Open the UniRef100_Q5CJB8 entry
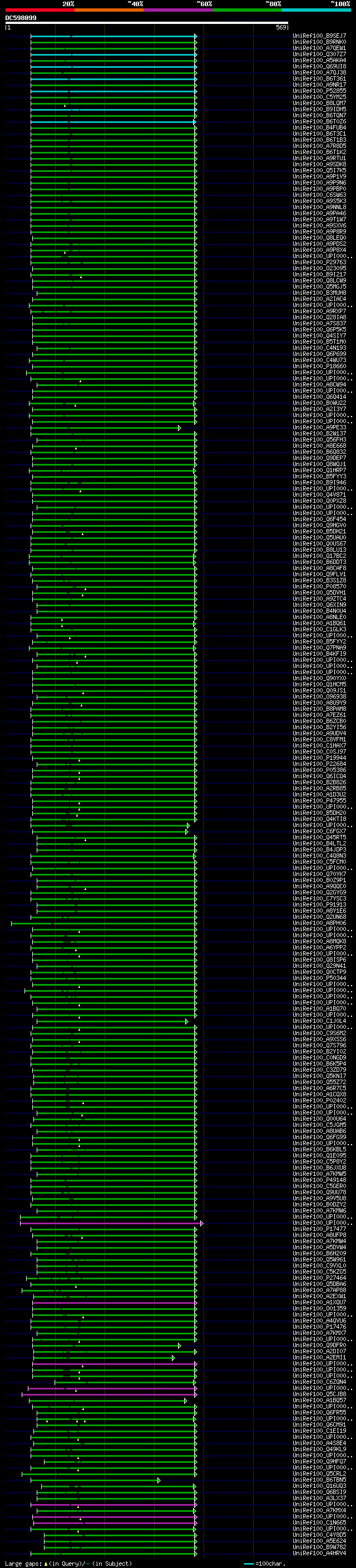 [319, 1394]
